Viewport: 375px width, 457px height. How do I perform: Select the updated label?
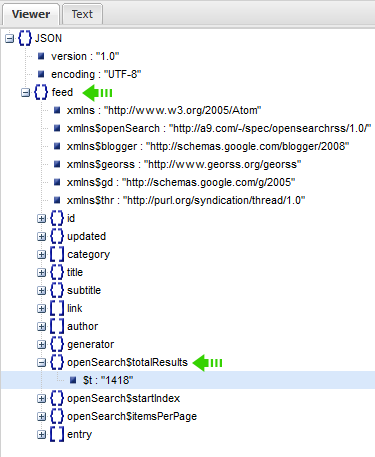click(86, 237)
